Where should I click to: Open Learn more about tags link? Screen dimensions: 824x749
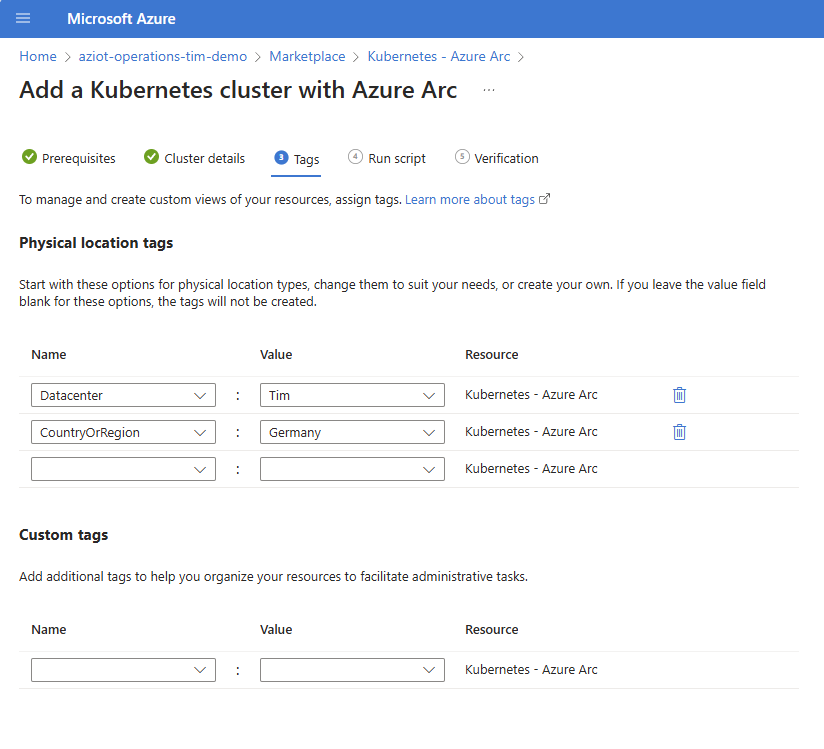pyautogui.click(x=470, y=200)
